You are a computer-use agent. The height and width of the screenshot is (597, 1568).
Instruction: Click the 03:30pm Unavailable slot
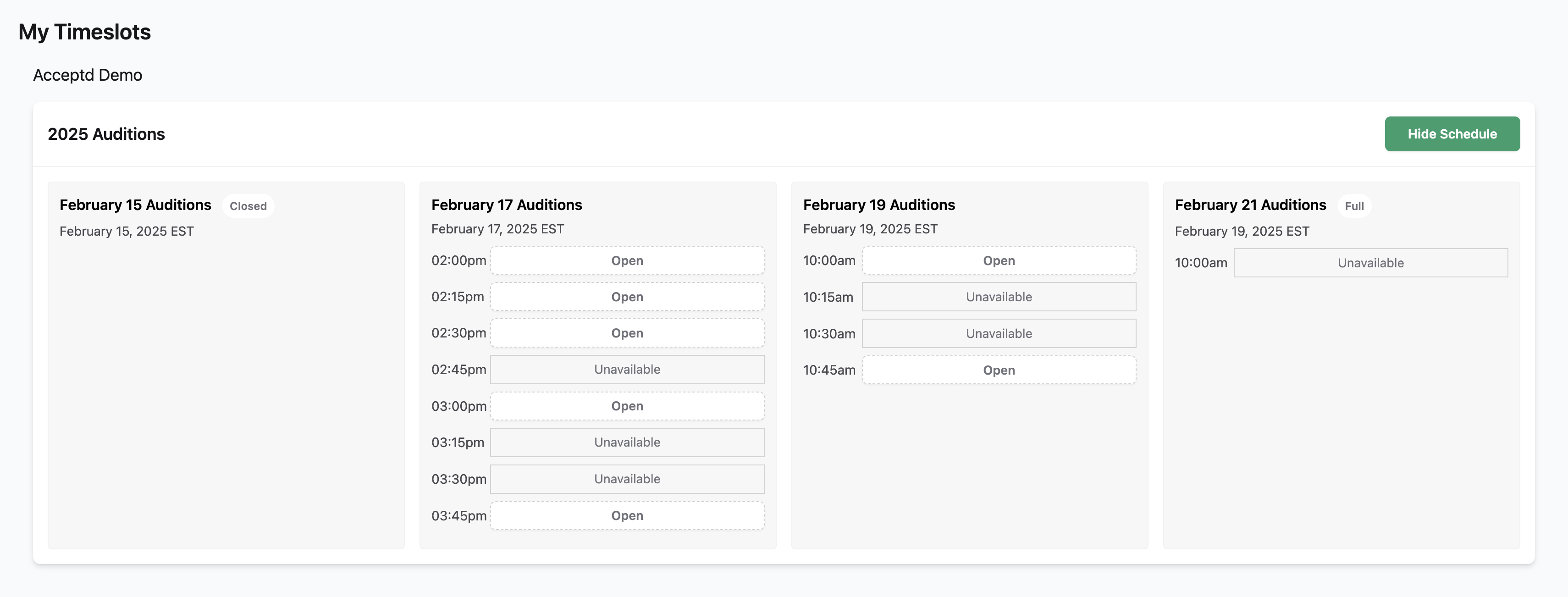(x=627, y=479)
